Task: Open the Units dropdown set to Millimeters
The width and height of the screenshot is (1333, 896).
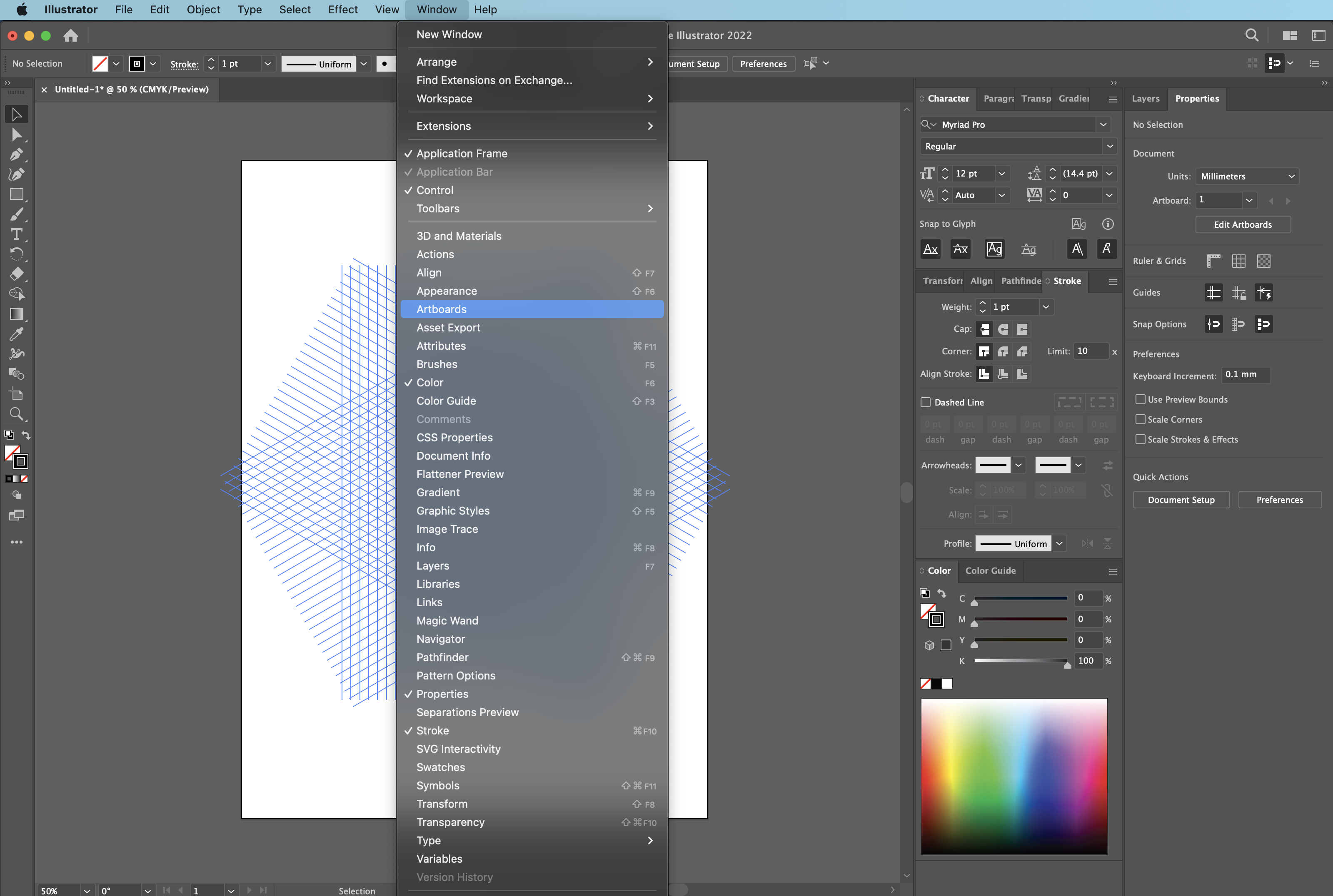Action: point(1247,177)
